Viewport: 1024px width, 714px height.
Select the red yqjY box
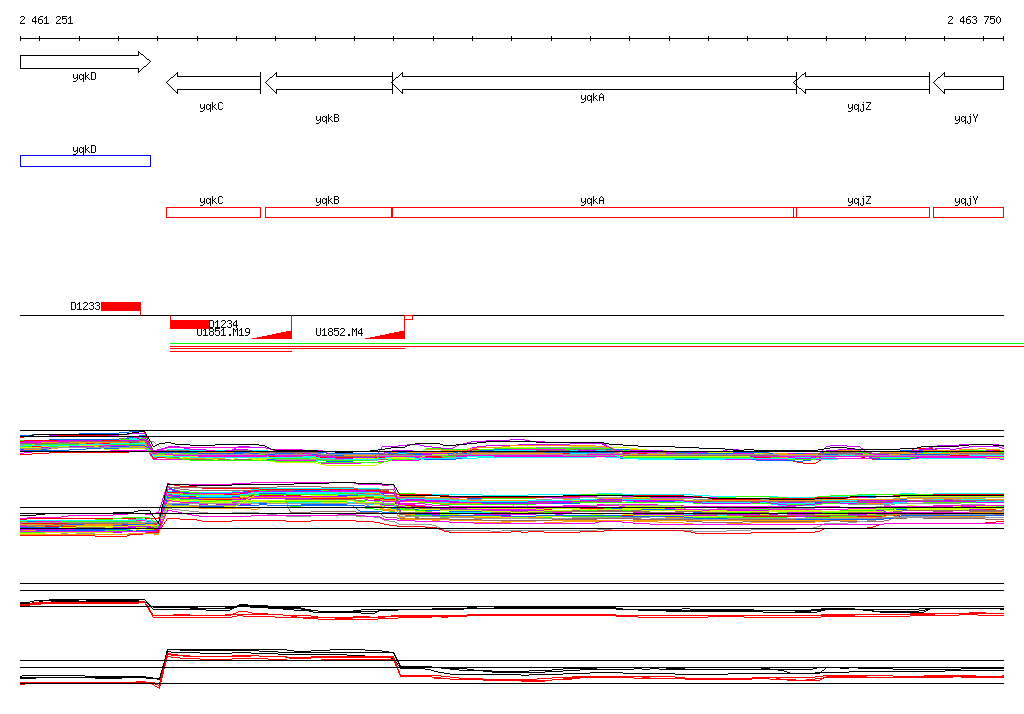click(968, 212)
